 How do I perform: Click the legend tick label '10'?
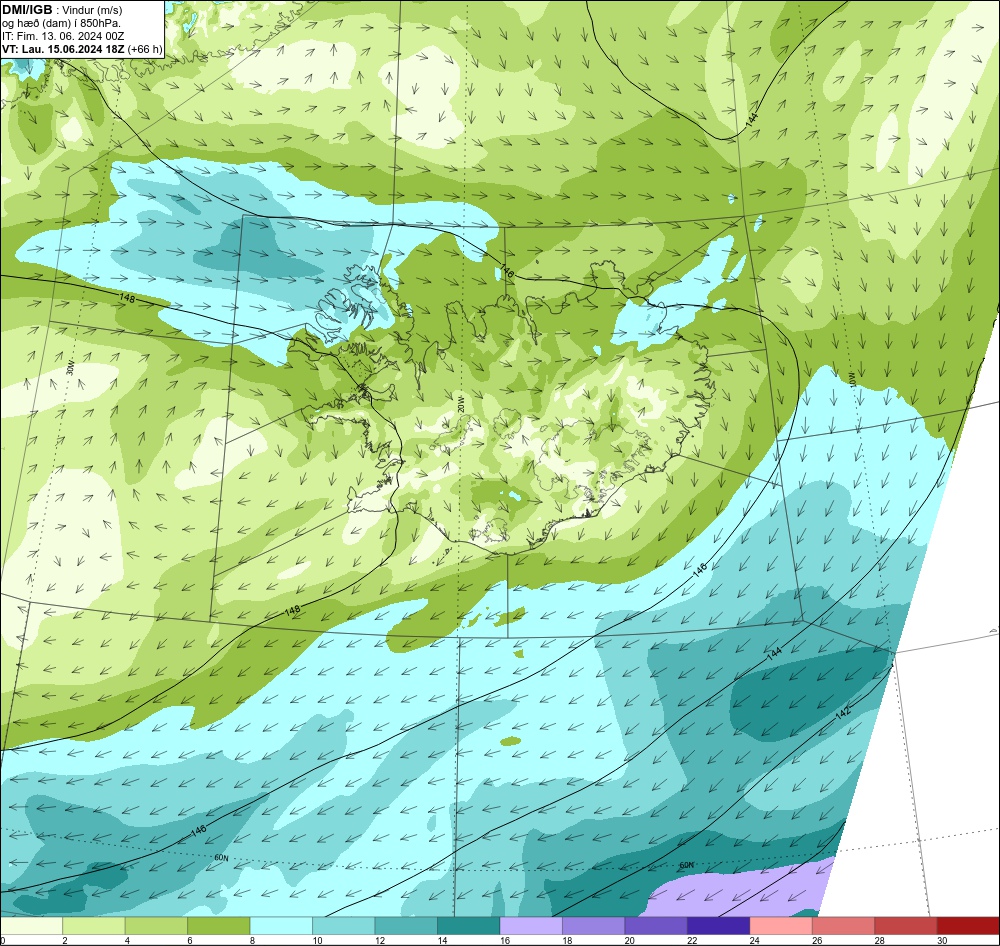[317, 940]
